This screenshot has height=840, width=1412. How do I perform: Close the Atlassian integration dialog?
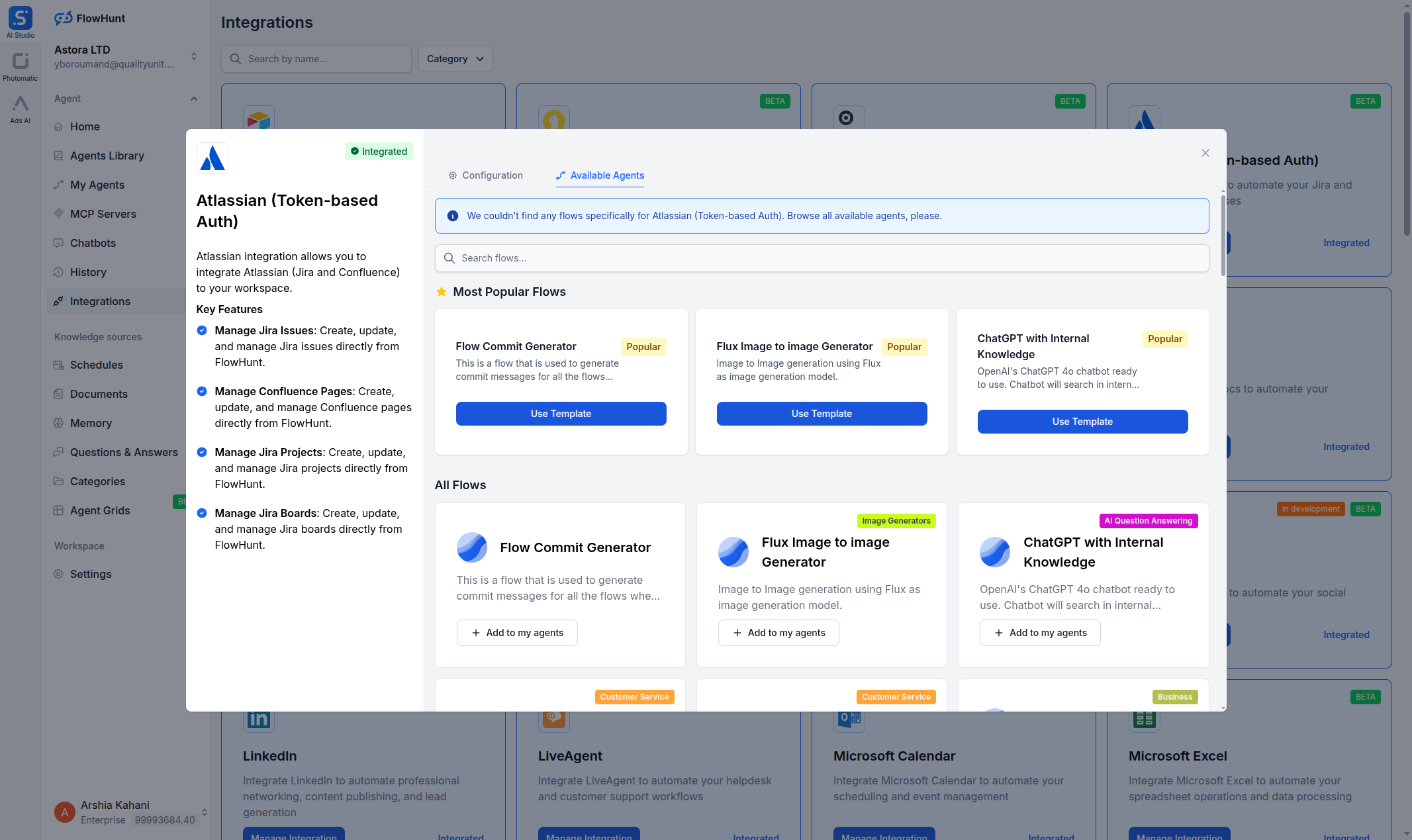pyautogui.click(x=1205, y=153)
